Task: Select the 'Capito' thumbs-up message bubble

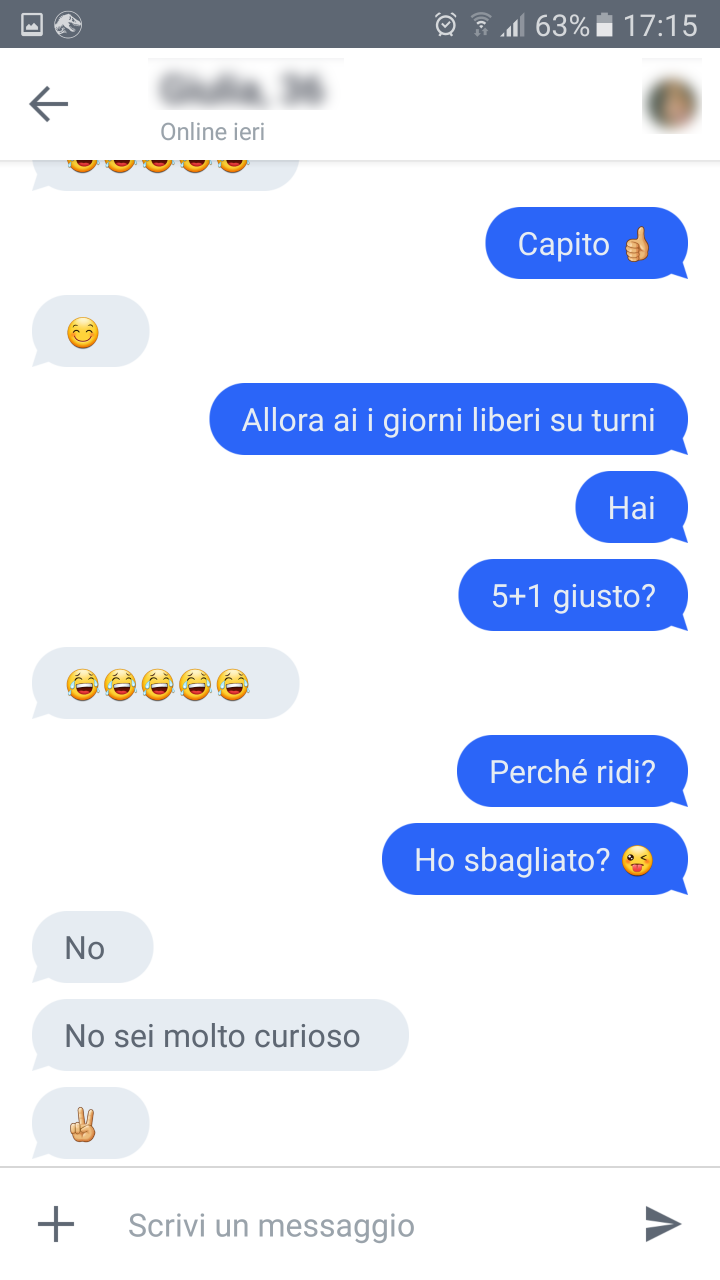Action: (587, 243)
